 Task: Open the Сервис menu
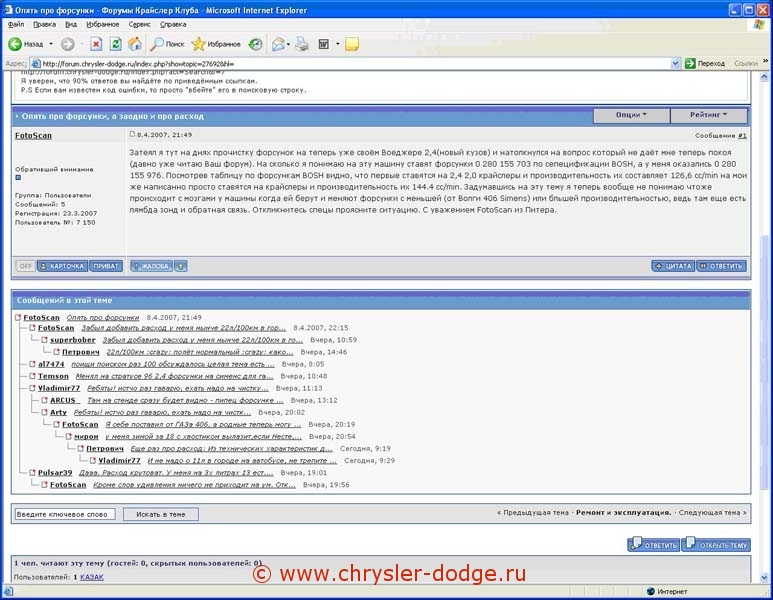[x=140, y=24]
